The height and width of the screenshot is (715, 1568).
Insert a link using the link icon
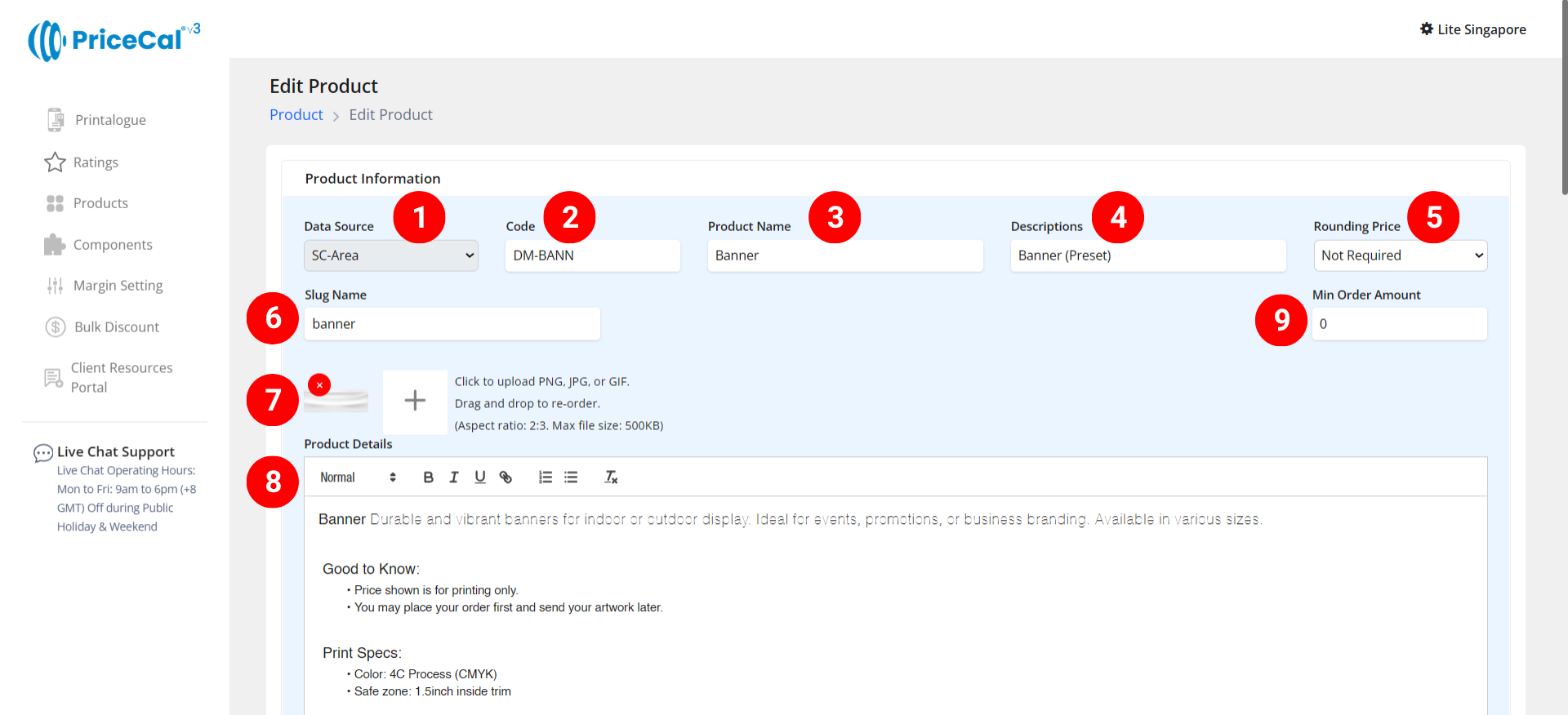[x=506, y=477]
